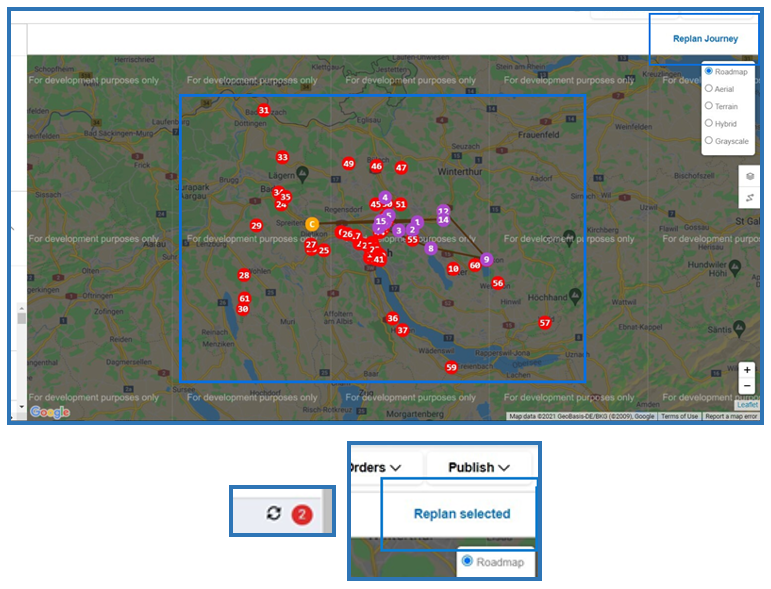Click the Replan Journey link

[705, 38]
